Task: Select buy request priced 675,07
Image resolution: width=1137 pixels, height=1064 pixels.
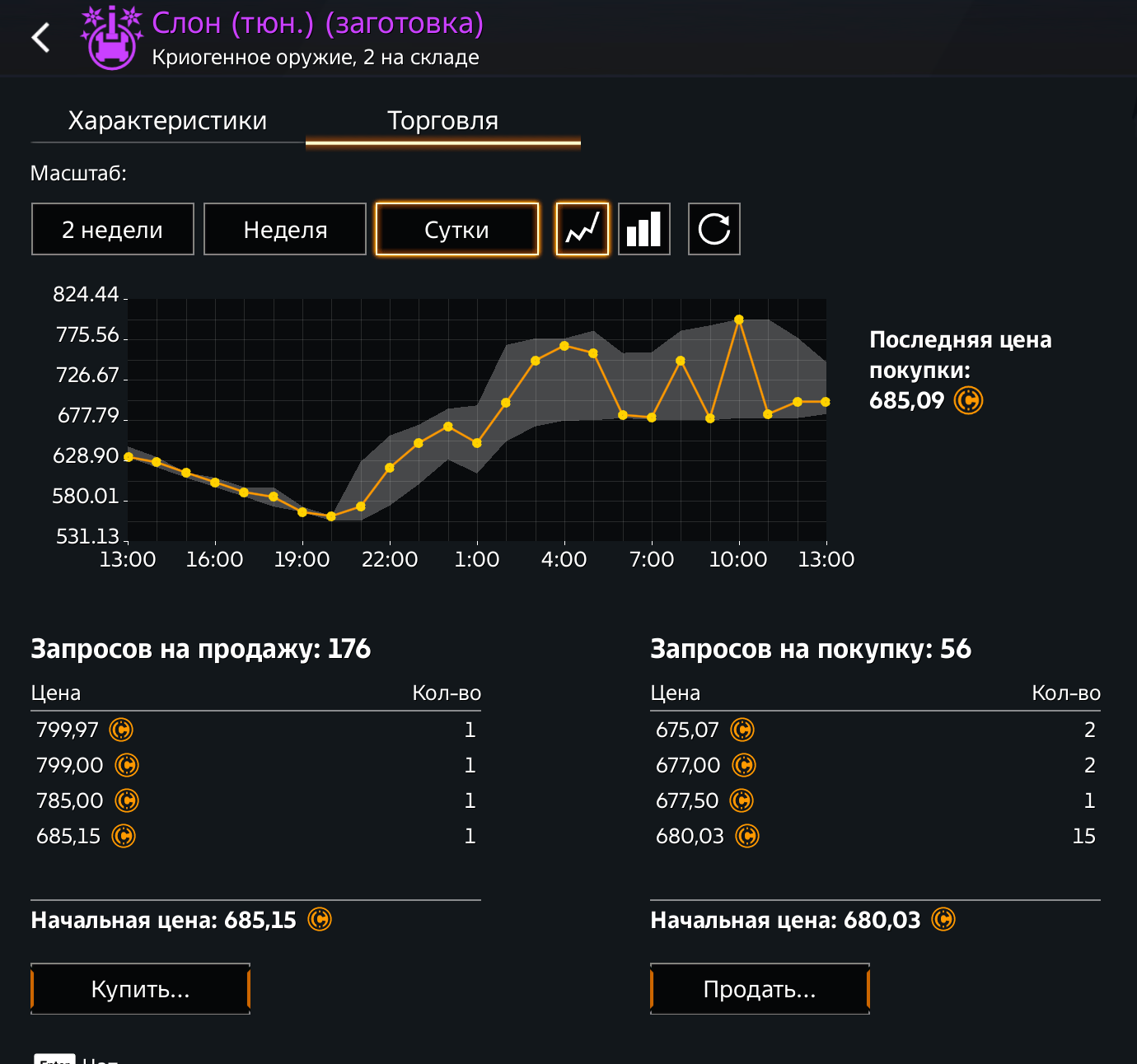Action: click(x=875, y=730)
